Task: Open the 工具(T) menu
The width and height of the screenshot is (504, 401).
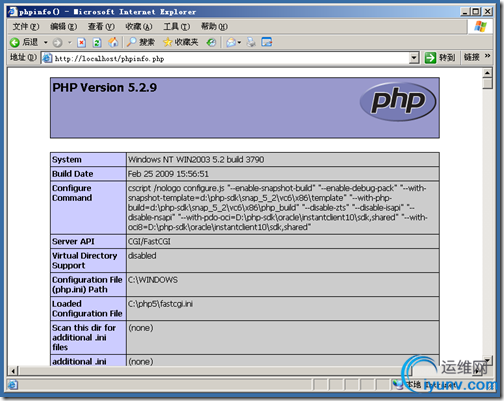Action: [x=176, y=26]
